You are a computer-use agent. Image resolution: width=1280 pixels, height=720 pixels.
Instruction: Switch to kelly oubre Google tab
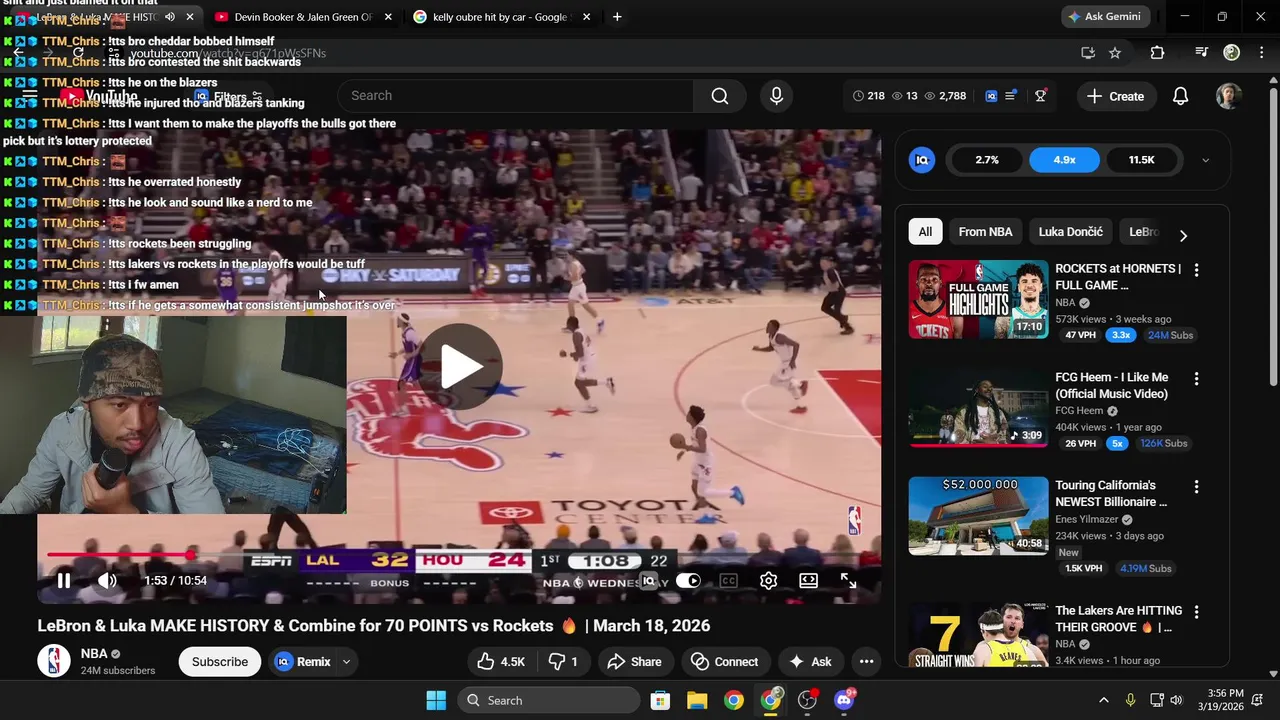click(x=500, y=17)
